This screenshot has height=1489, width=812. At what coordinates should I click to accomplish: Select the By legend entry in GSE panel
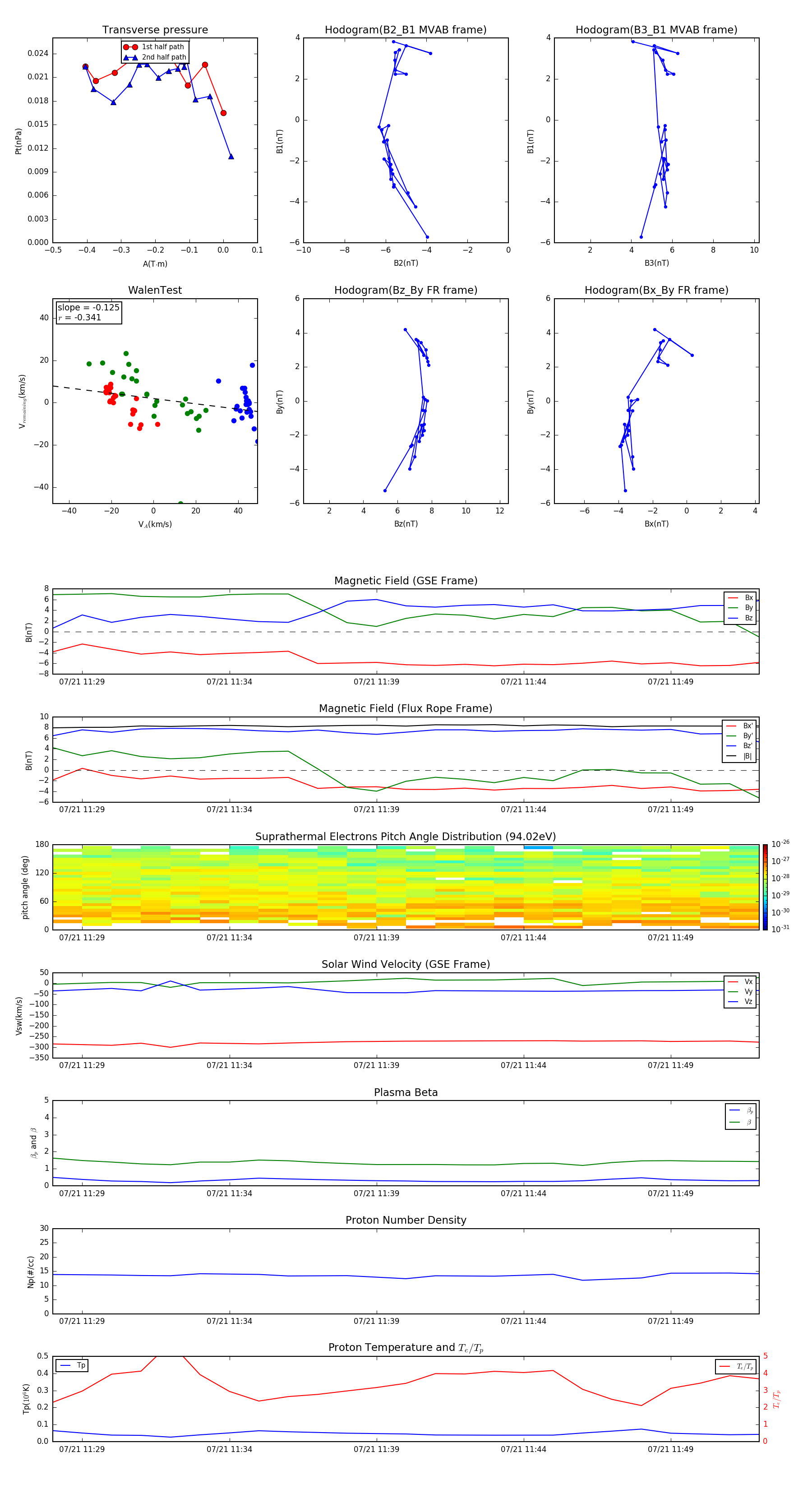pos(740,608)
